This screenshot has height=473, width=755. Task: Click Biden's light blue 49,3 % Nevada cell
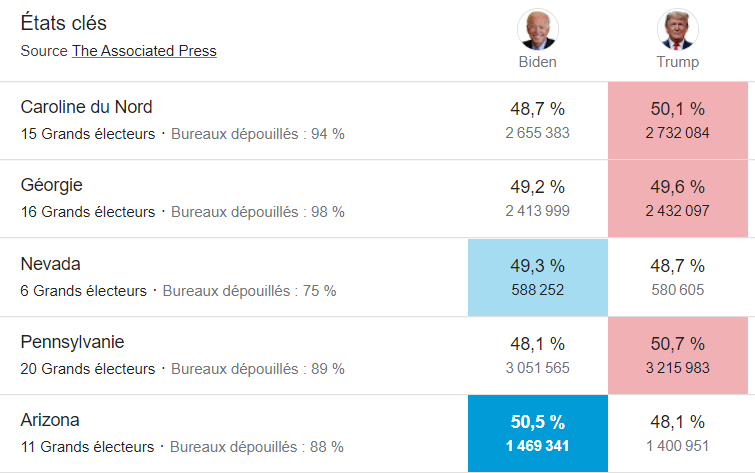537,277
